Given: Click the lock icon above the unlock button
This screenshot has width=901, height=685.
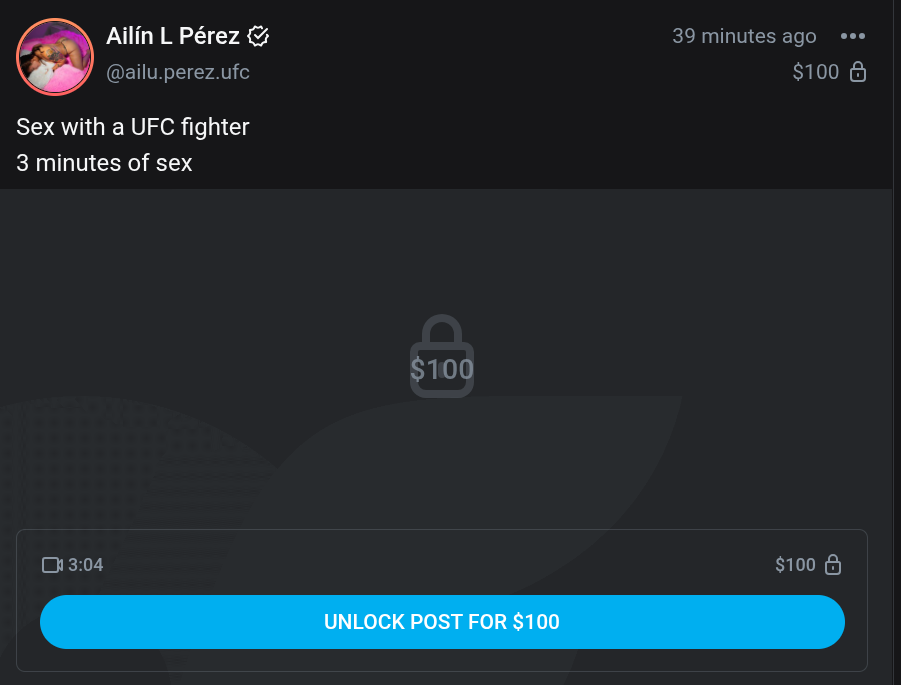Looking at the screenshot, I should [832, 565].
